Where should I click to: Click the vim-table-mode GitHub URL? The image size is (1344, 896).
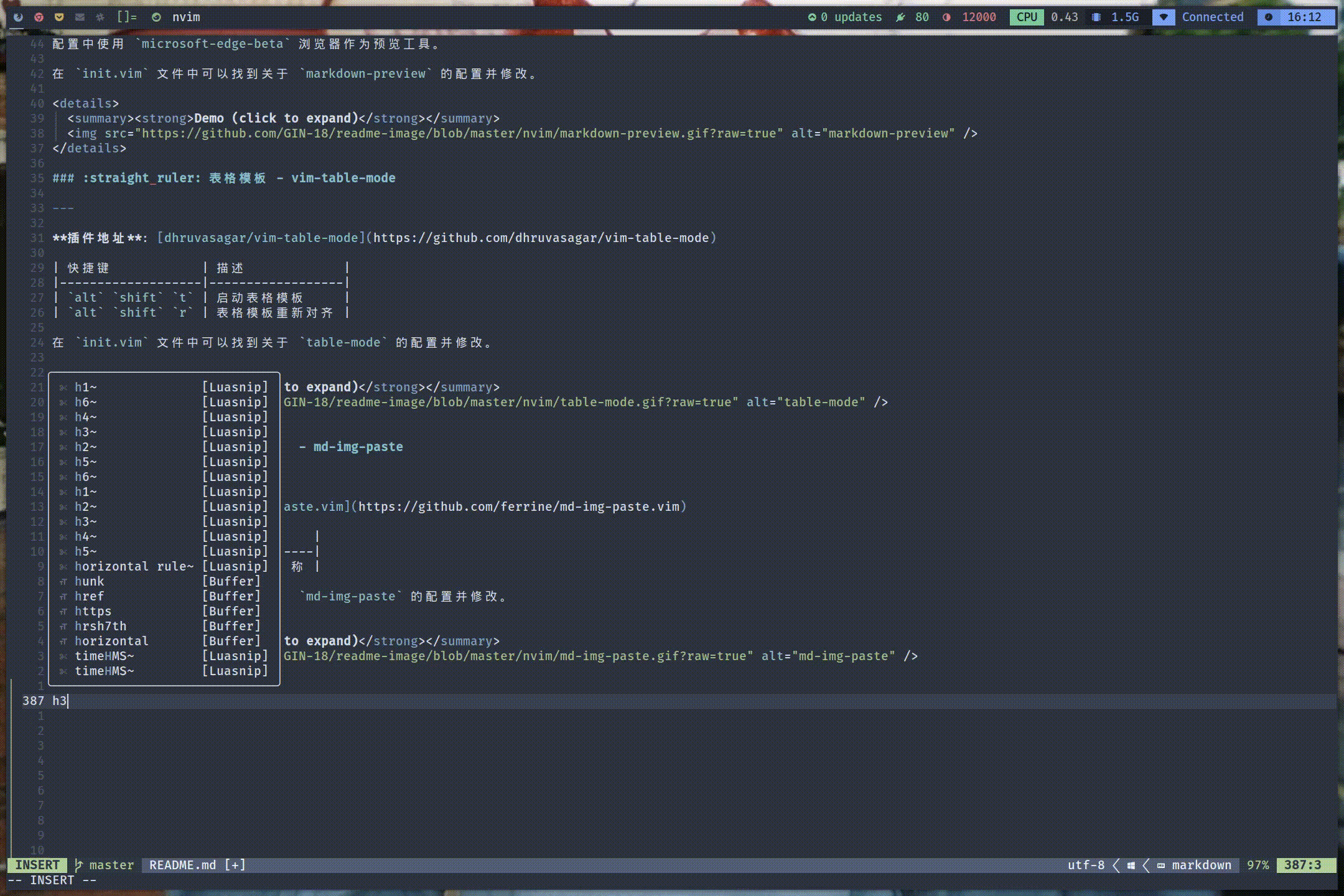540,238
